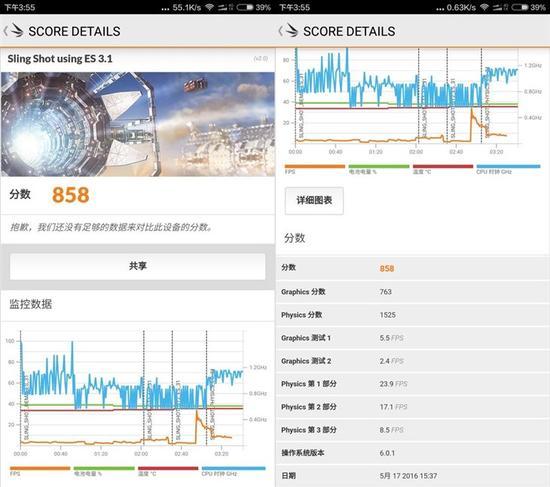The height and width of the screenshot is (487, 550).
Task: Tap the Wi-Fi icon in left status bar
Action: [209, 7]
